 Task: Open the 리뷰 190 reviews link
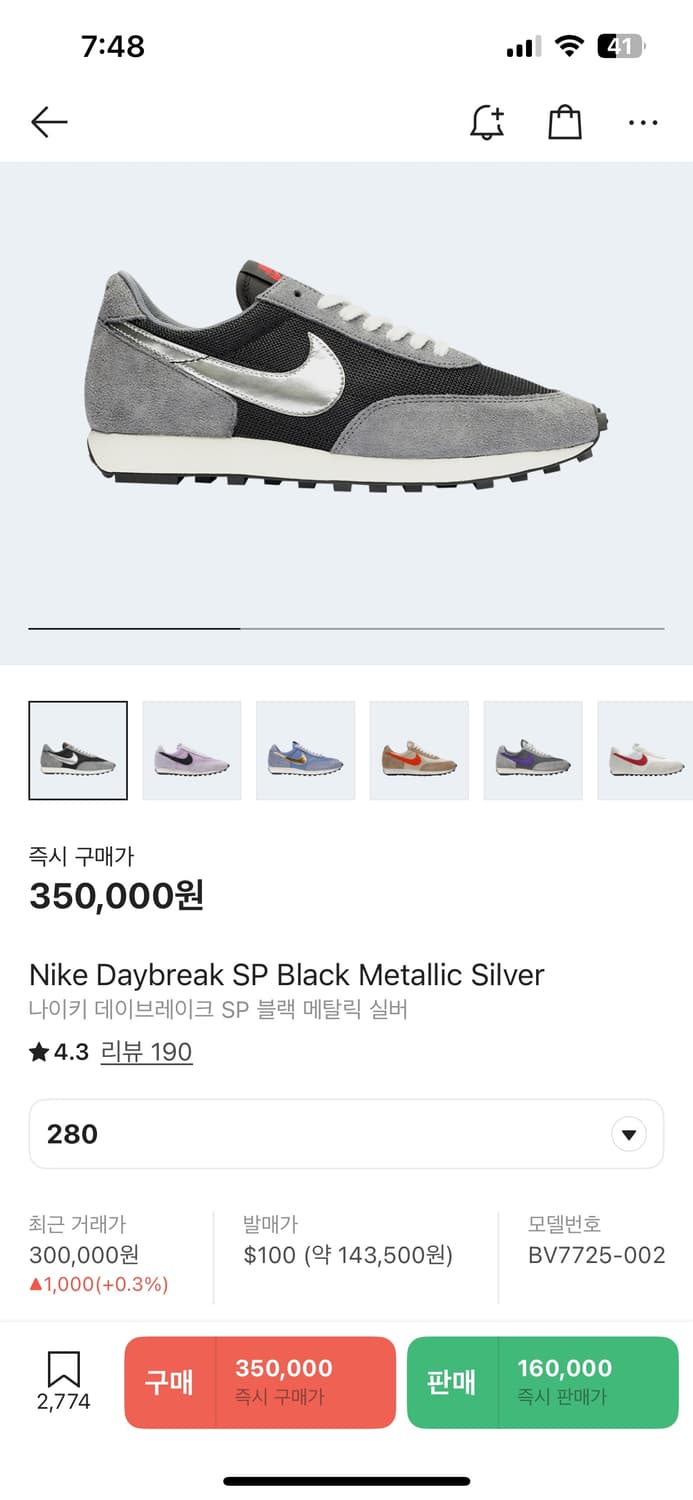147,1052
